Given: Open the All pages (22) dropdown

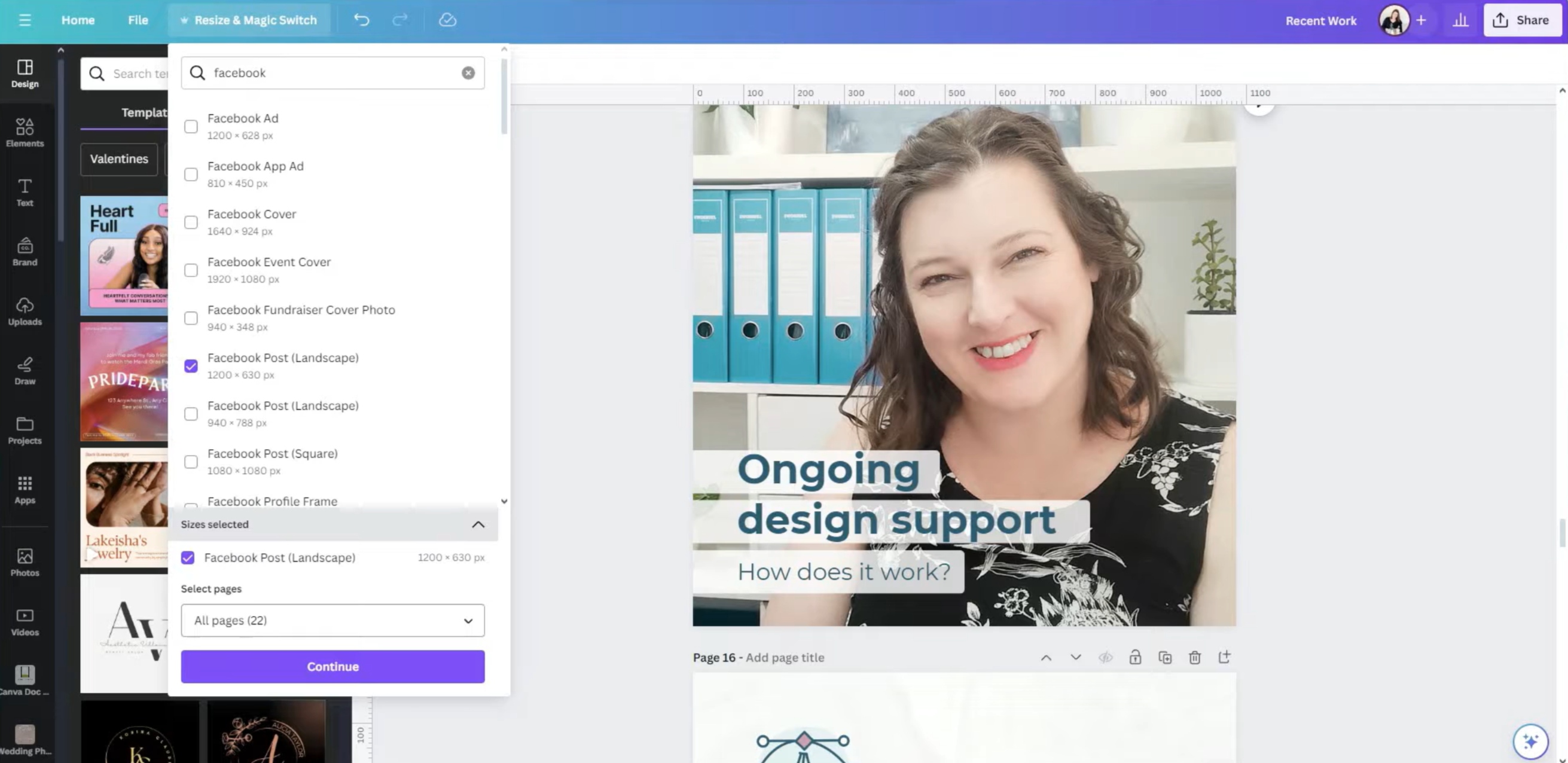Looking at the screenshot, I should coord(332,620).
